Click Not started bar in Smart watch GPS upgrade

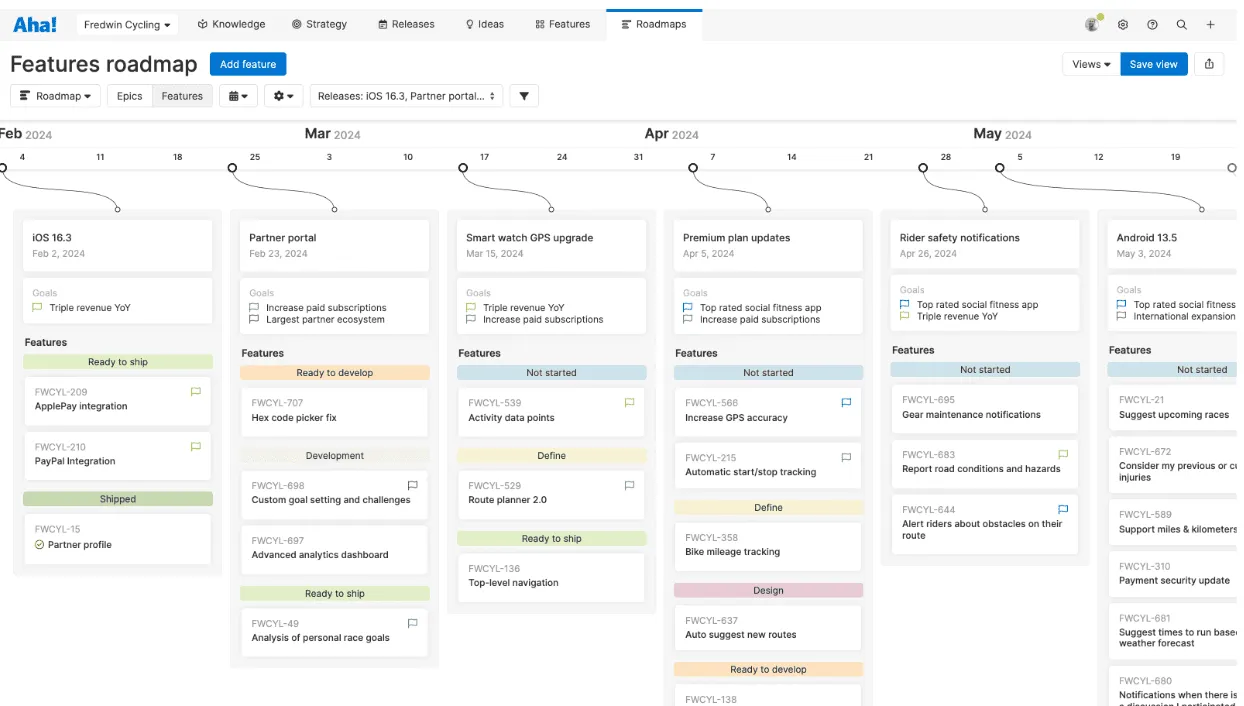[552, 373]
